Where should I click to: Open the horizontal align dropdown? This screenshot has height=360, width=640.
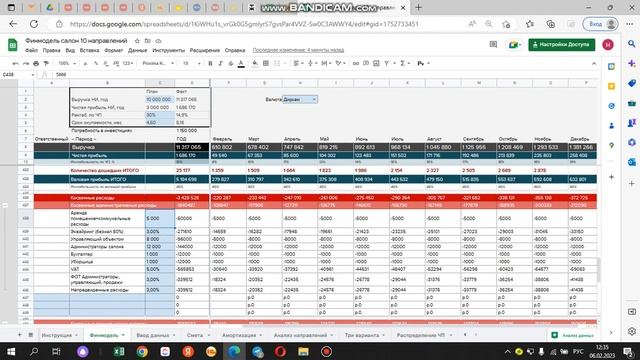(x=298, y=64)
